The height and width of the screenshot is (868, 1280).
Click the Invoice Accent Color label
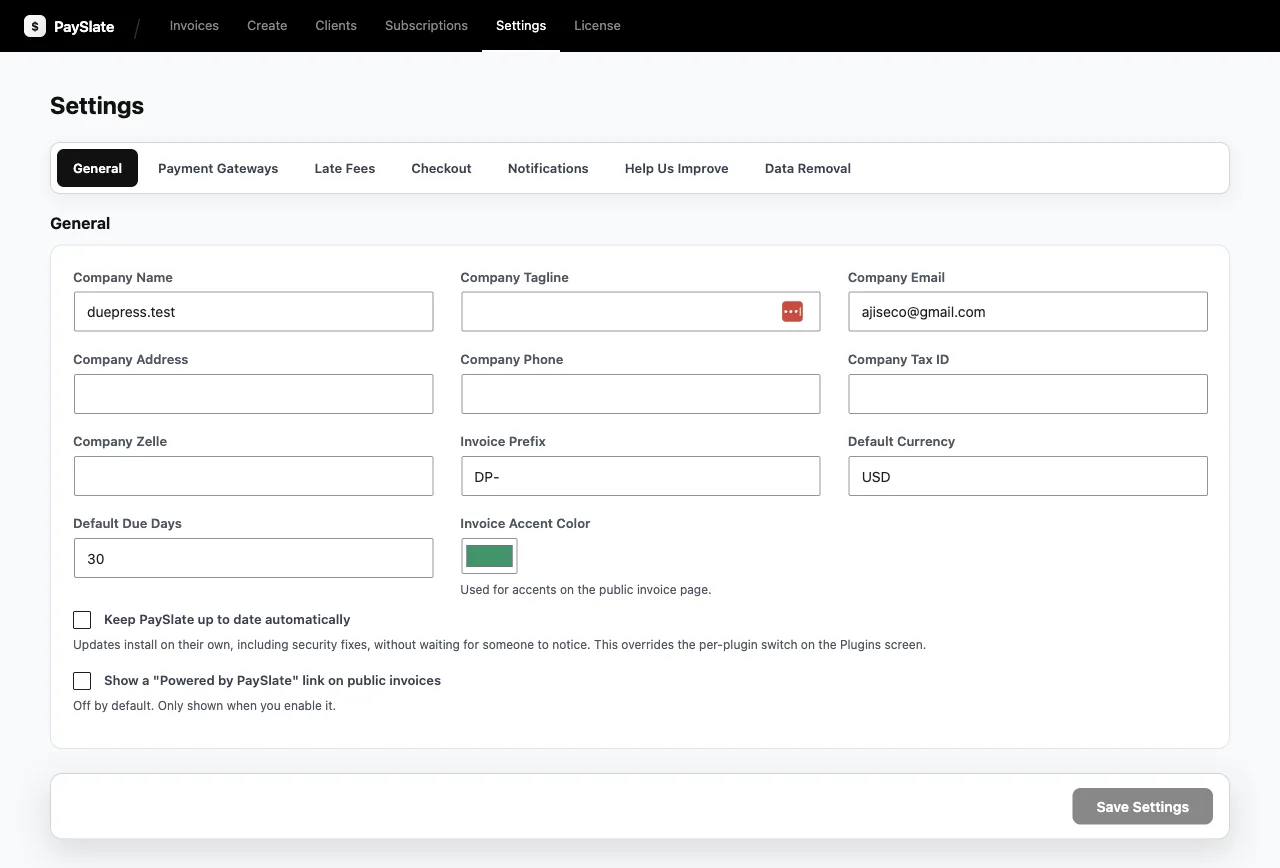525,524
